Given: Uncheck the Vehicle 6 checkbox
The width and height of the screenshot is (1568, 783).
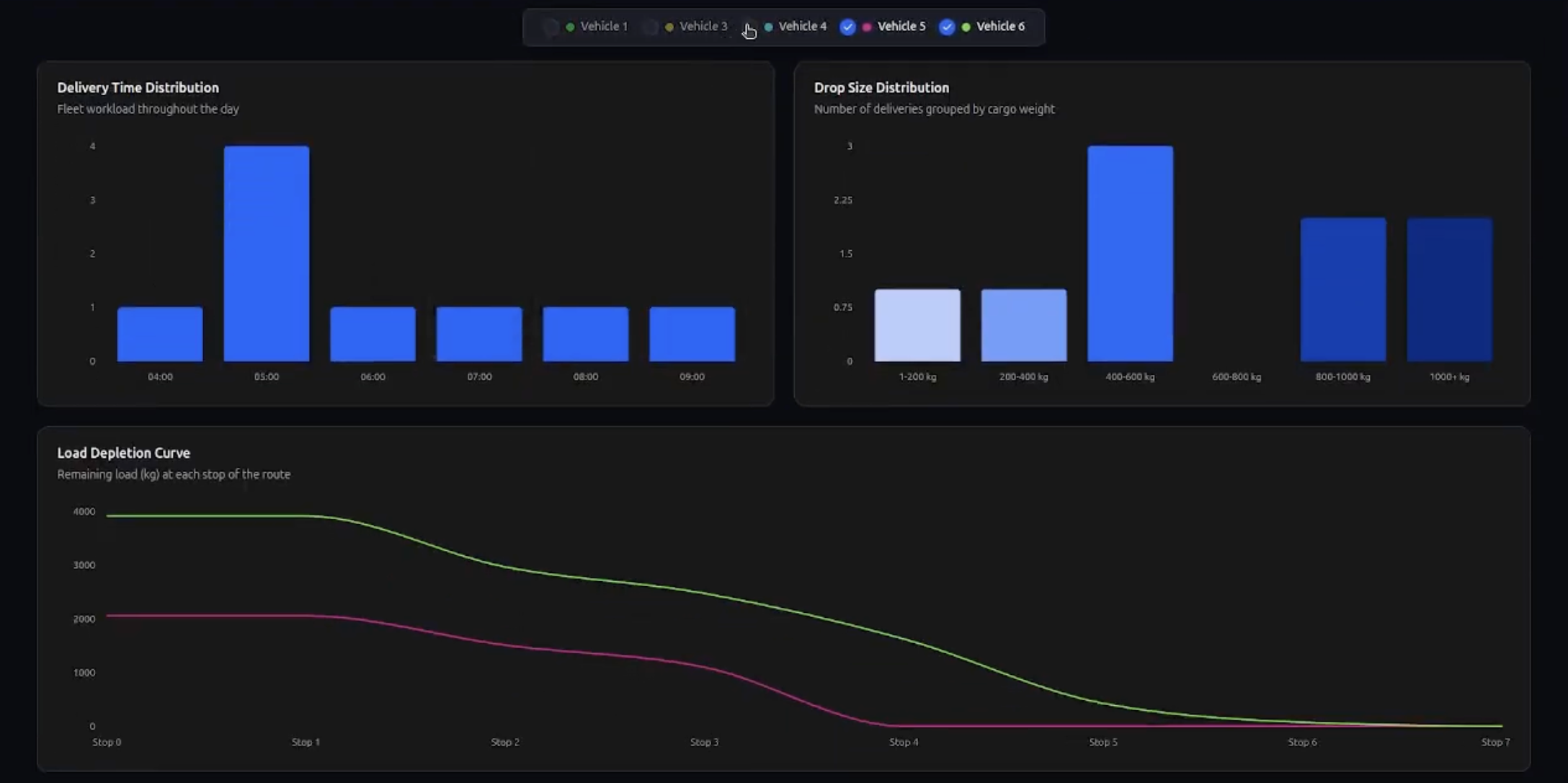Looking at the screenshot, I should [x=947, y=27].
